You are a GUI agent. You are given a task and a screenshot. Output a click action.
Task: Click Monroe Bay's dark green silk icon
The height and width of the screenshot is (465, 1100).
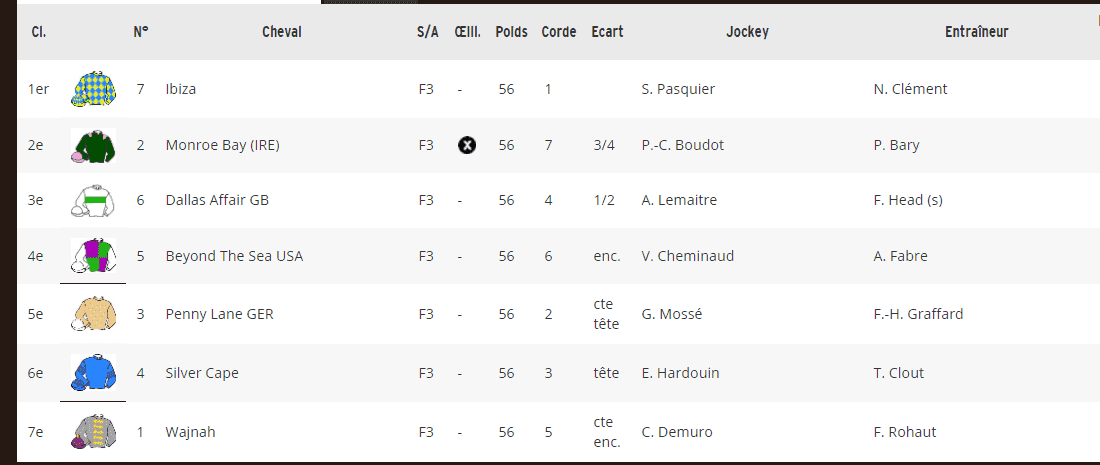tap(93, 146)
